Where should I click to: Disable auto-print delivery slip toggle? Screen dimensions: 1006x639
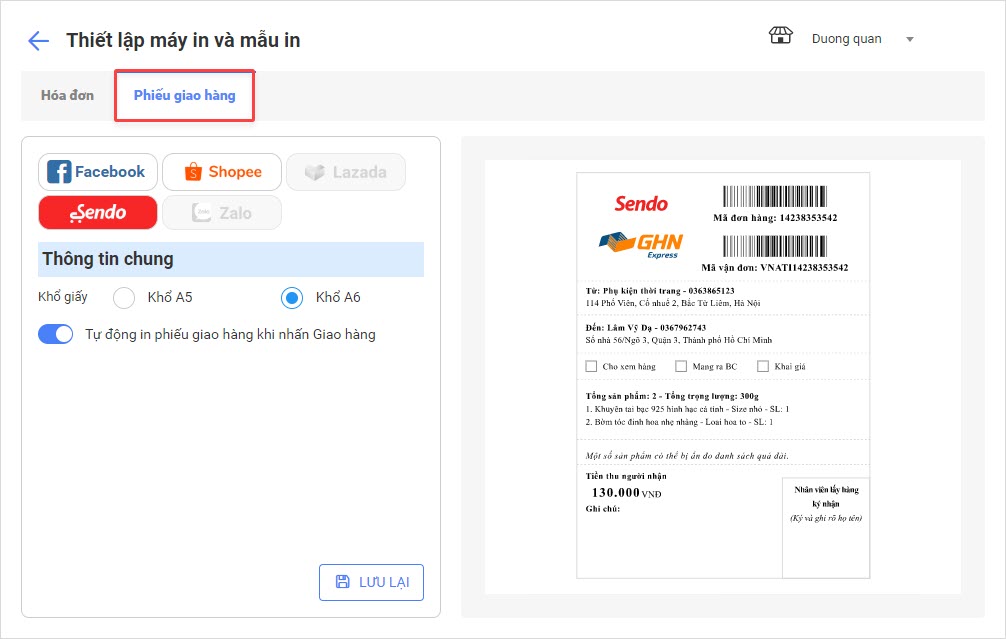pyautogui.click(x=56, y=334)
